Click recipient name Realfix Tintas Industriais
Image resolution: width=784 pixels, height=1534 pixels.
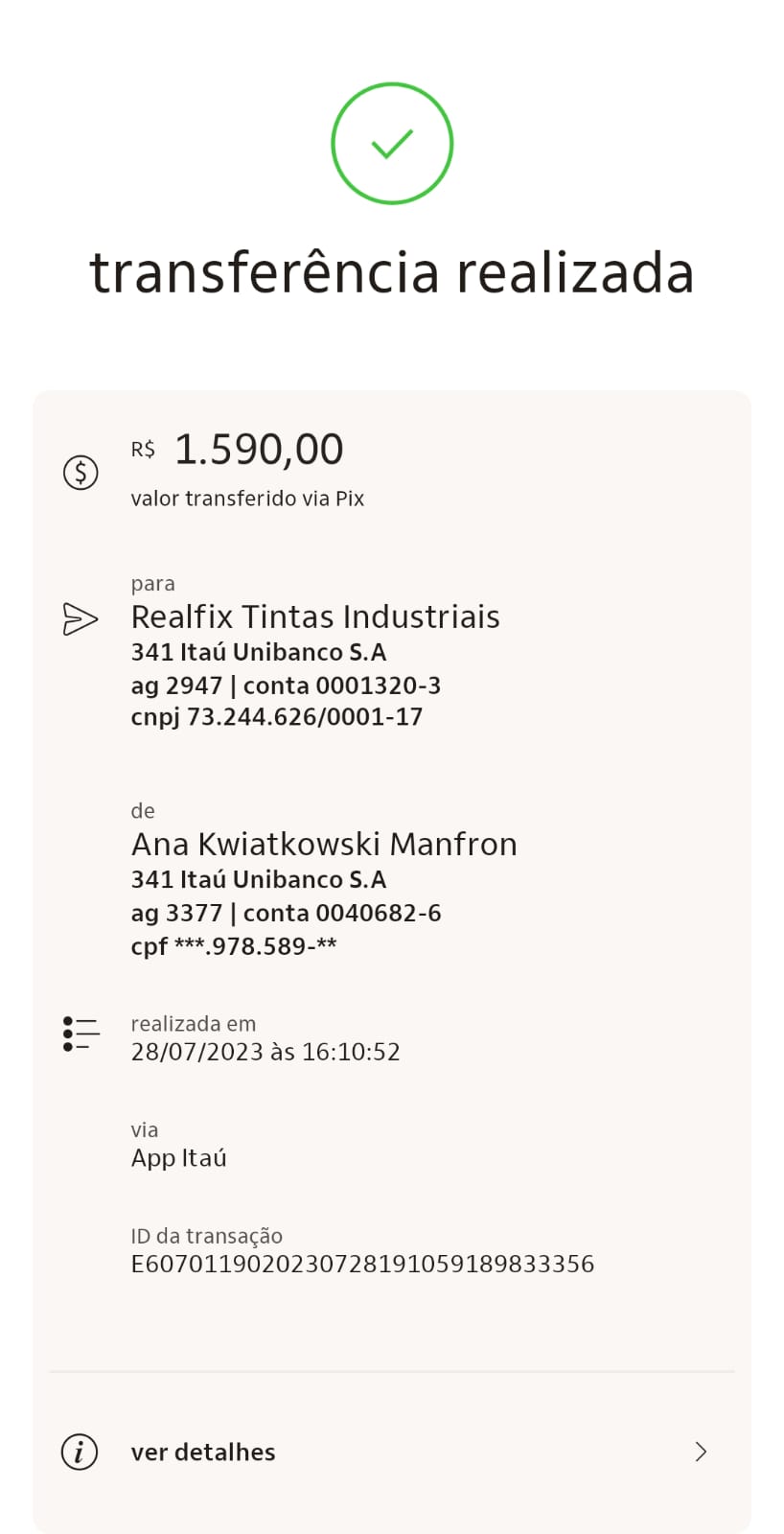tap(315, 616)
